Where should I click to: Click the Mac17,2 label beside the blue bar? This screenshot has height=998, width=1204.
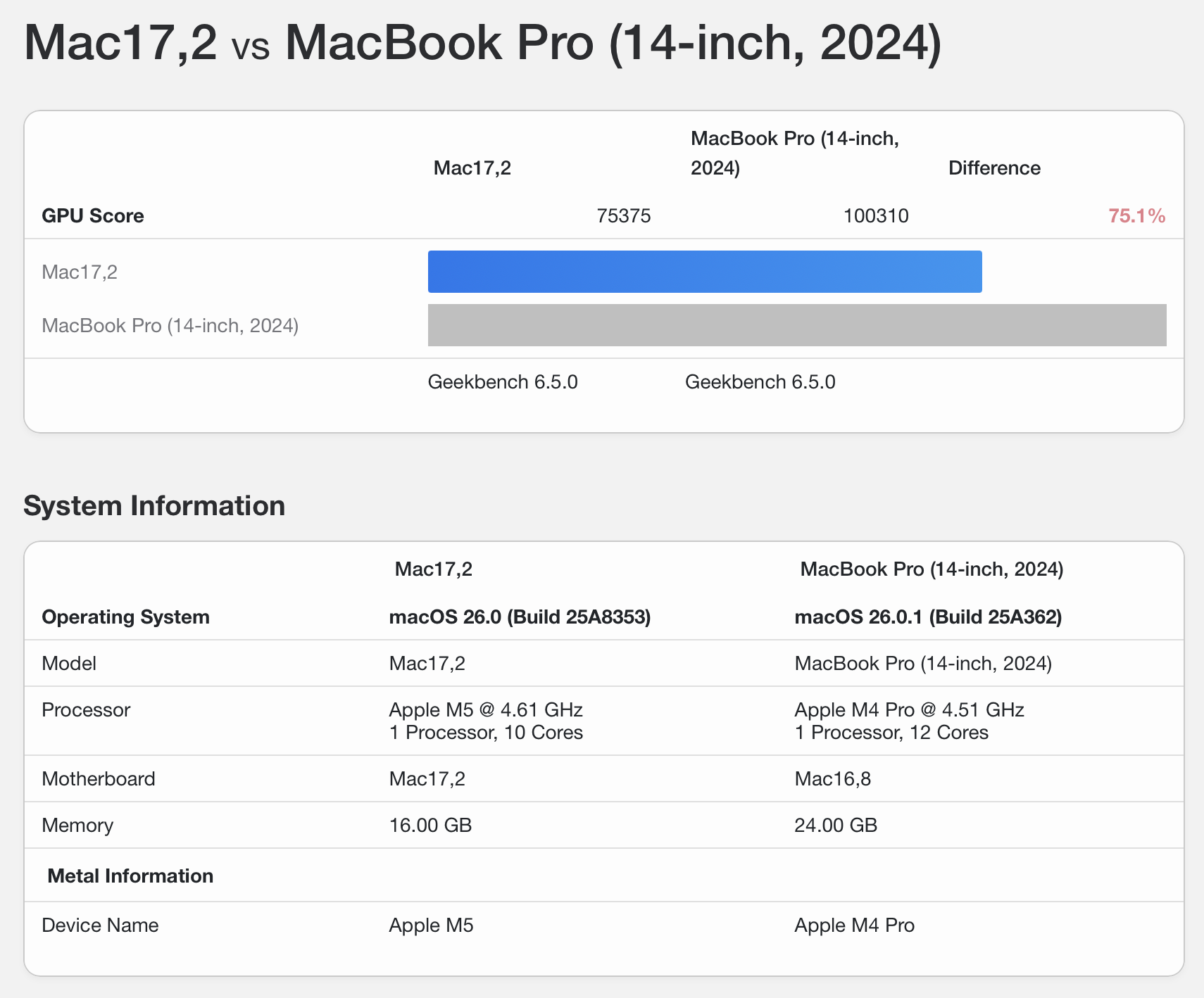pyautogui.click(x=80, y=272)
